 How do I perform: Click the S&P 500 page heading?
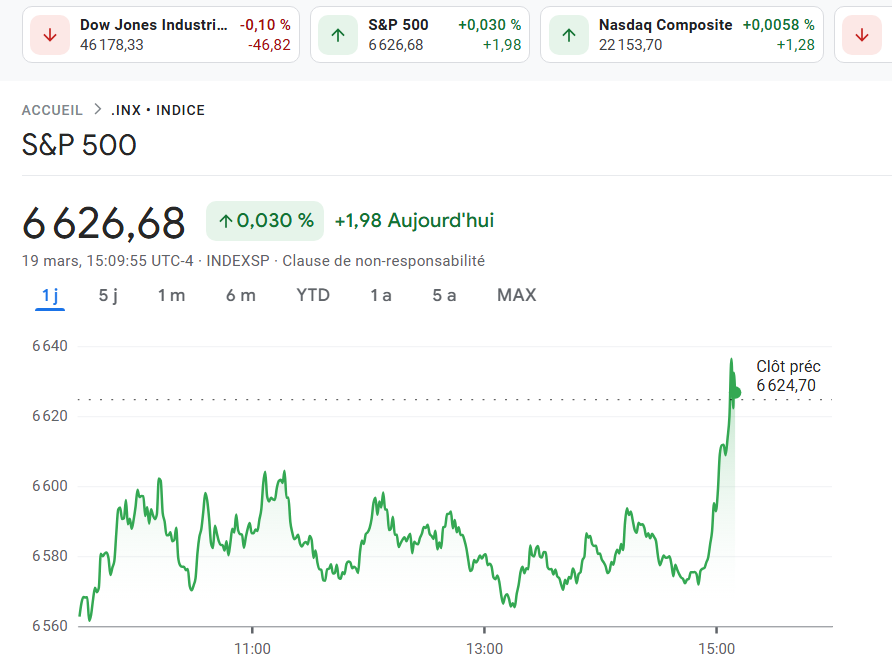point(79,145)
